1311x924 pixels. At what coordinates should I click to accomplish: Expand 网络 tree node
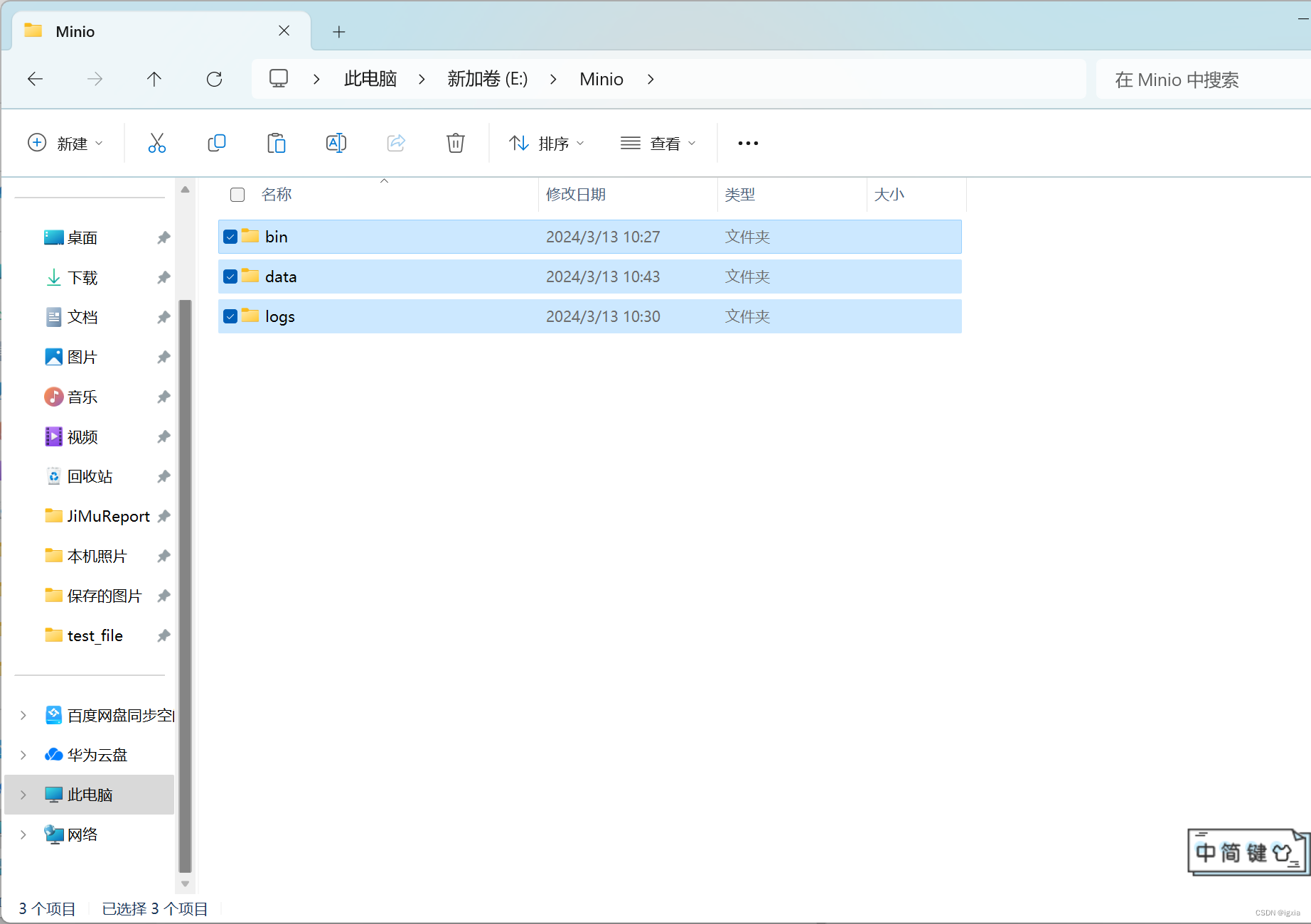click(x=23, y=834)
